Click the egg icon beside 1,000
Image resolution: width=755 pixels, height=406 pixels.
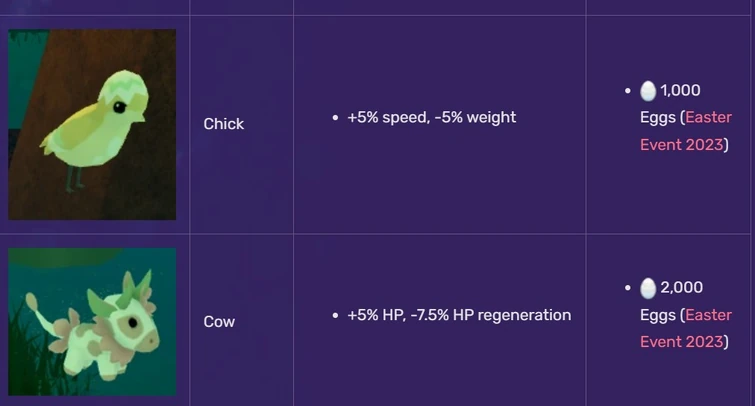pos(648,91)
